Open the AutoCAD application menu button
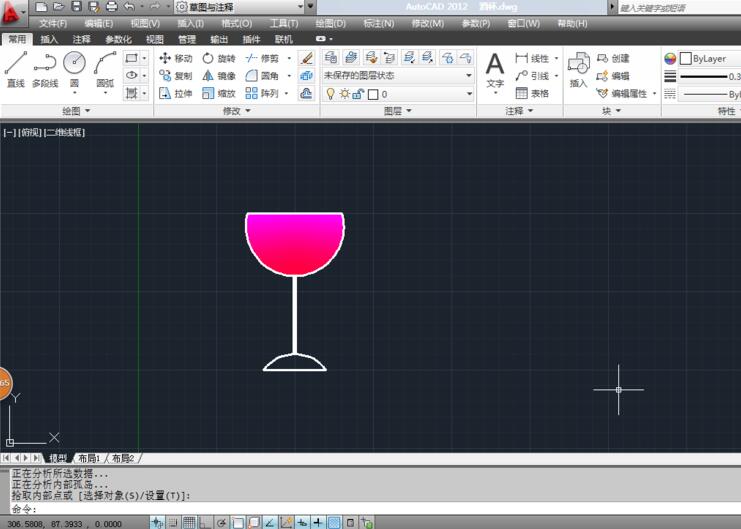Screen dimensions: 741x529 tap(12, 12)
